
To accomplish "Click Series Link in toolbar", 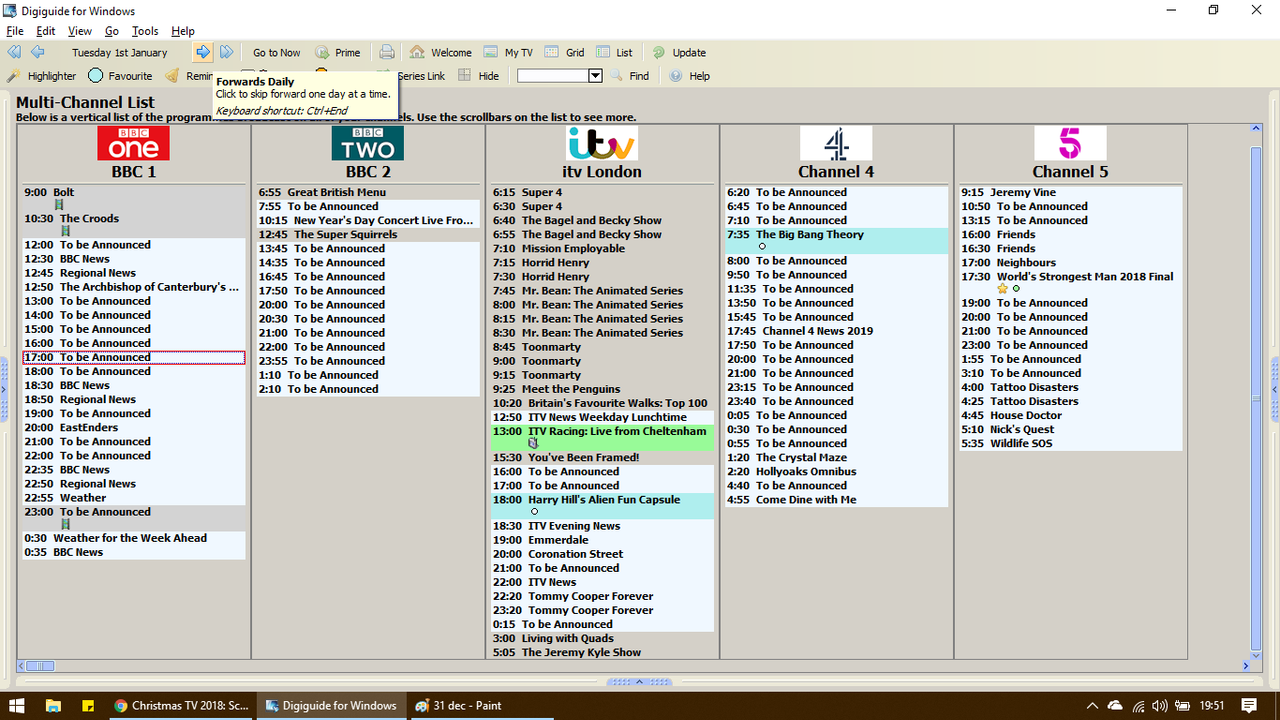I will point(421,76).
